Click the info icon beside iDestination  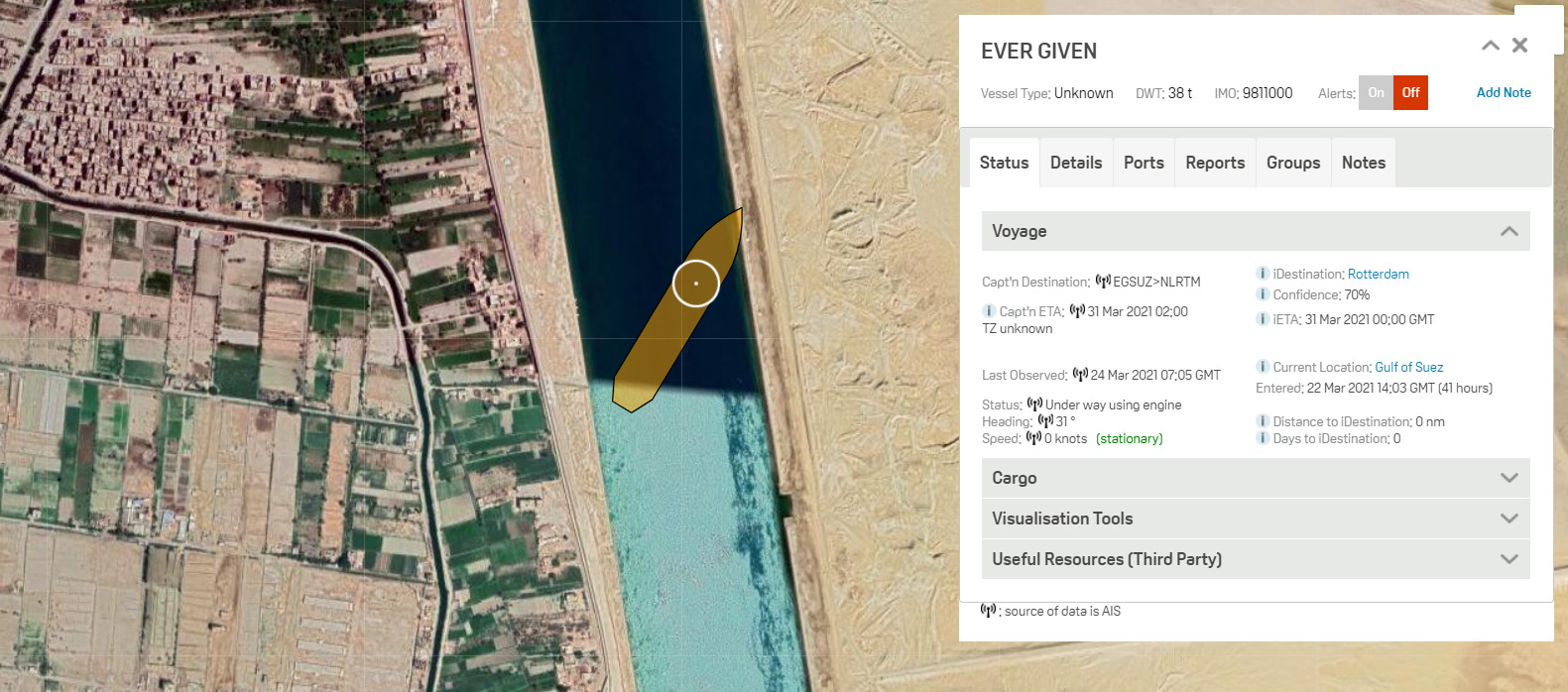click(x=1263, y=274)
